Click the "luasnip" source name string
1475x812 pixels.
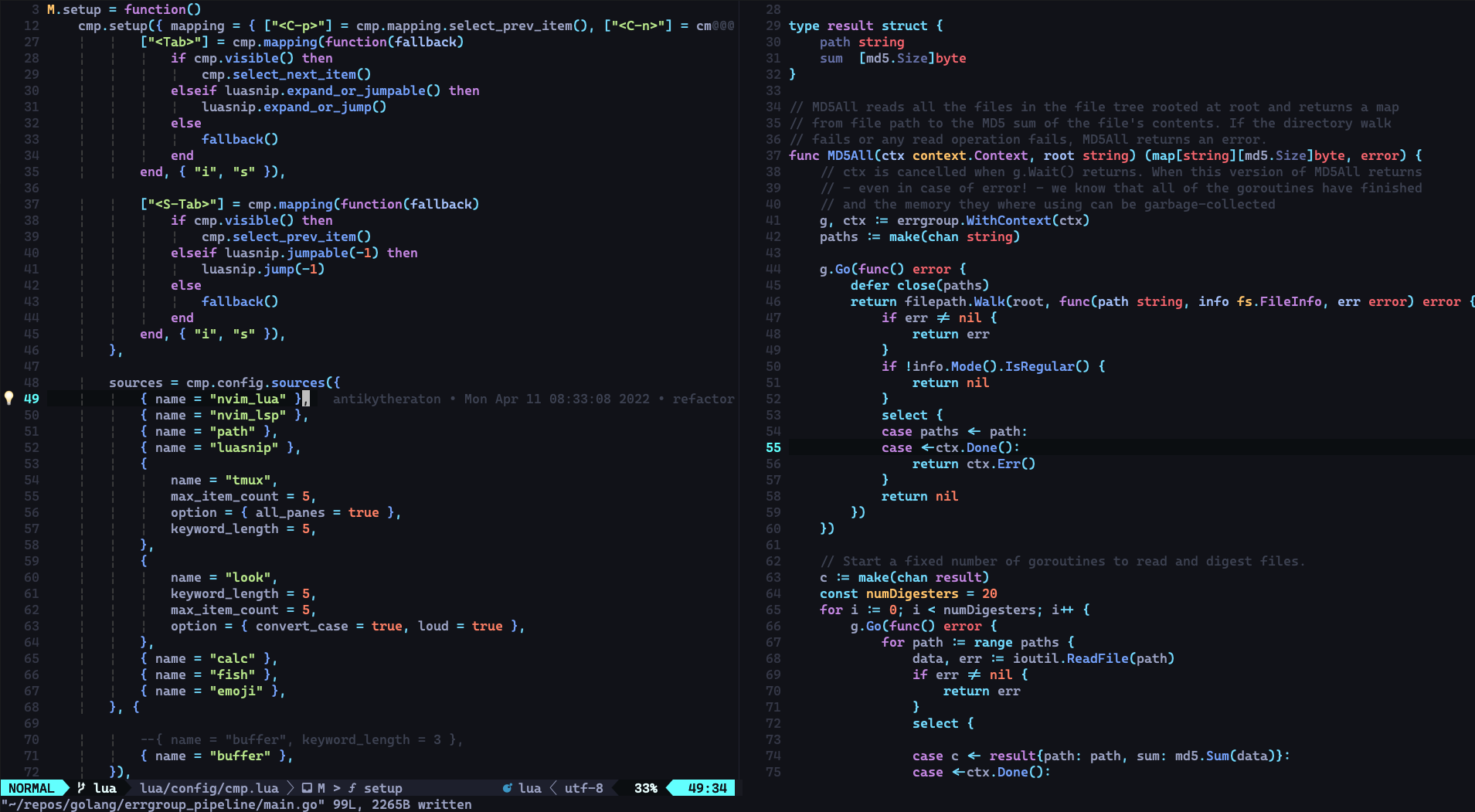[x=244, y=447]
